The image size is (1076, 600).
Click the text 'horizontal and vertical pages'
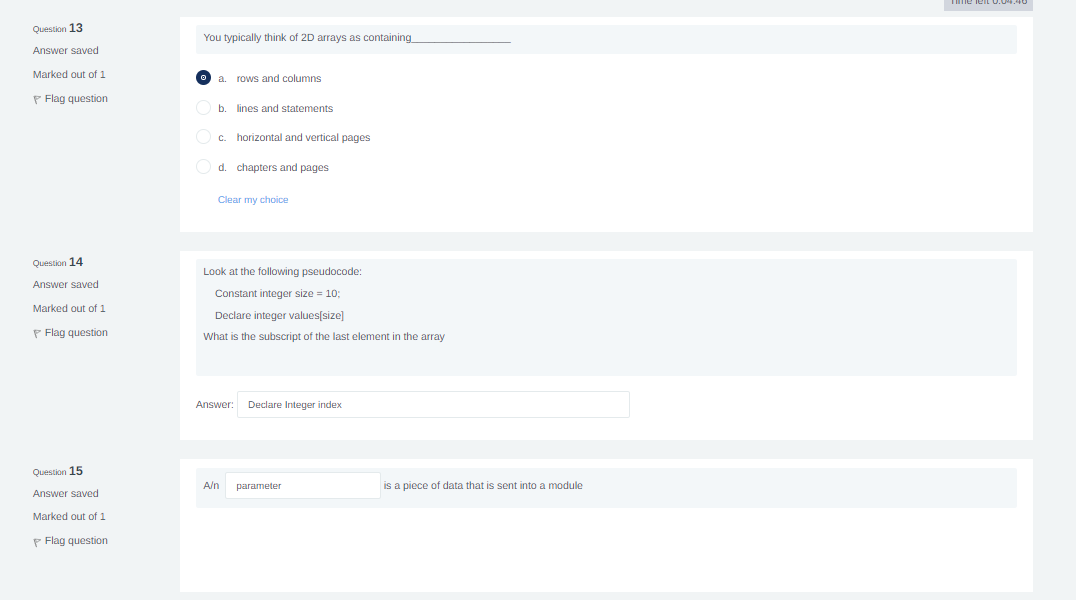(x=303, y=137)
